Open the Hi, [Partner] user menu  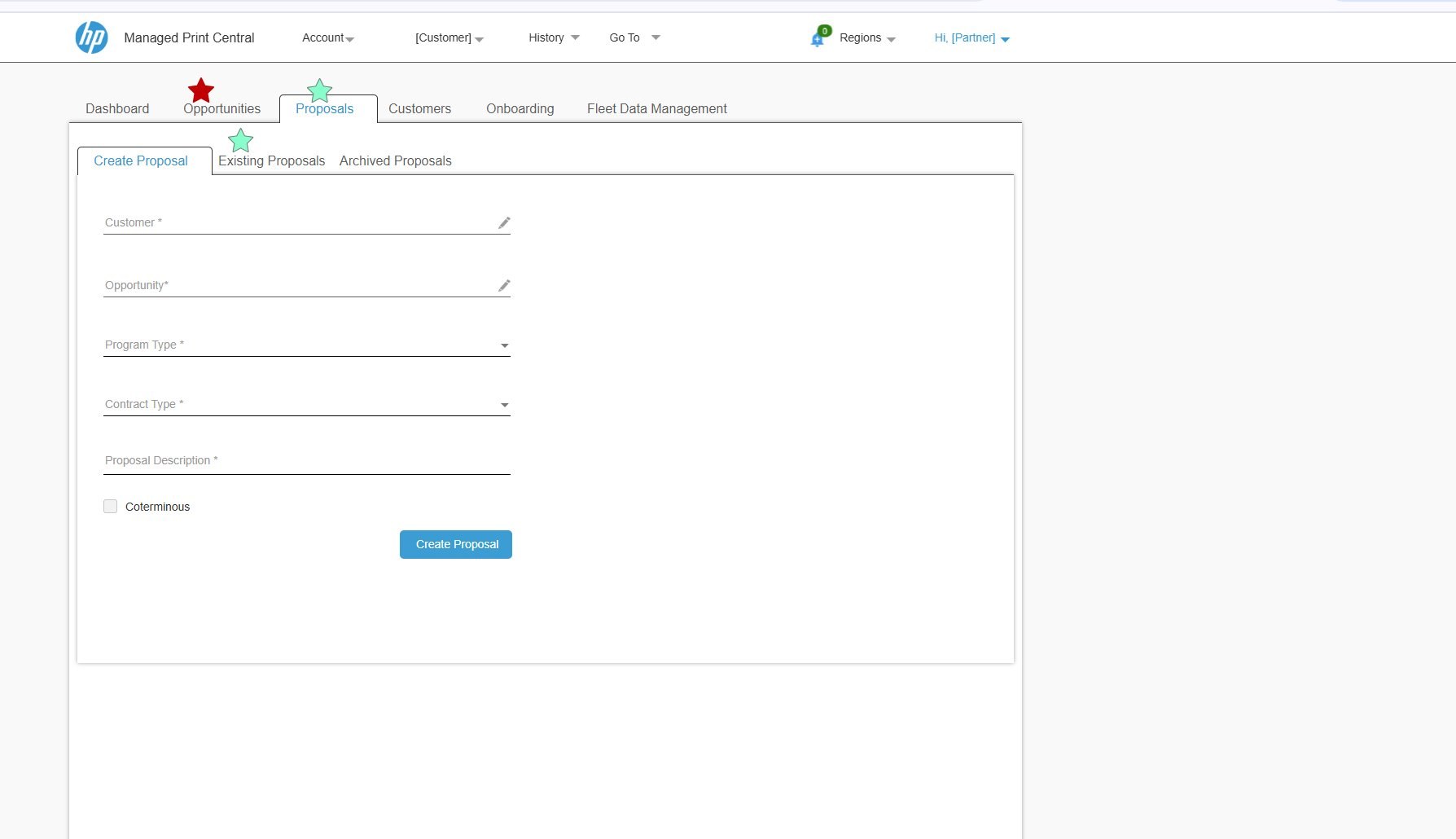pyautogui.click(x=971, y=38)
